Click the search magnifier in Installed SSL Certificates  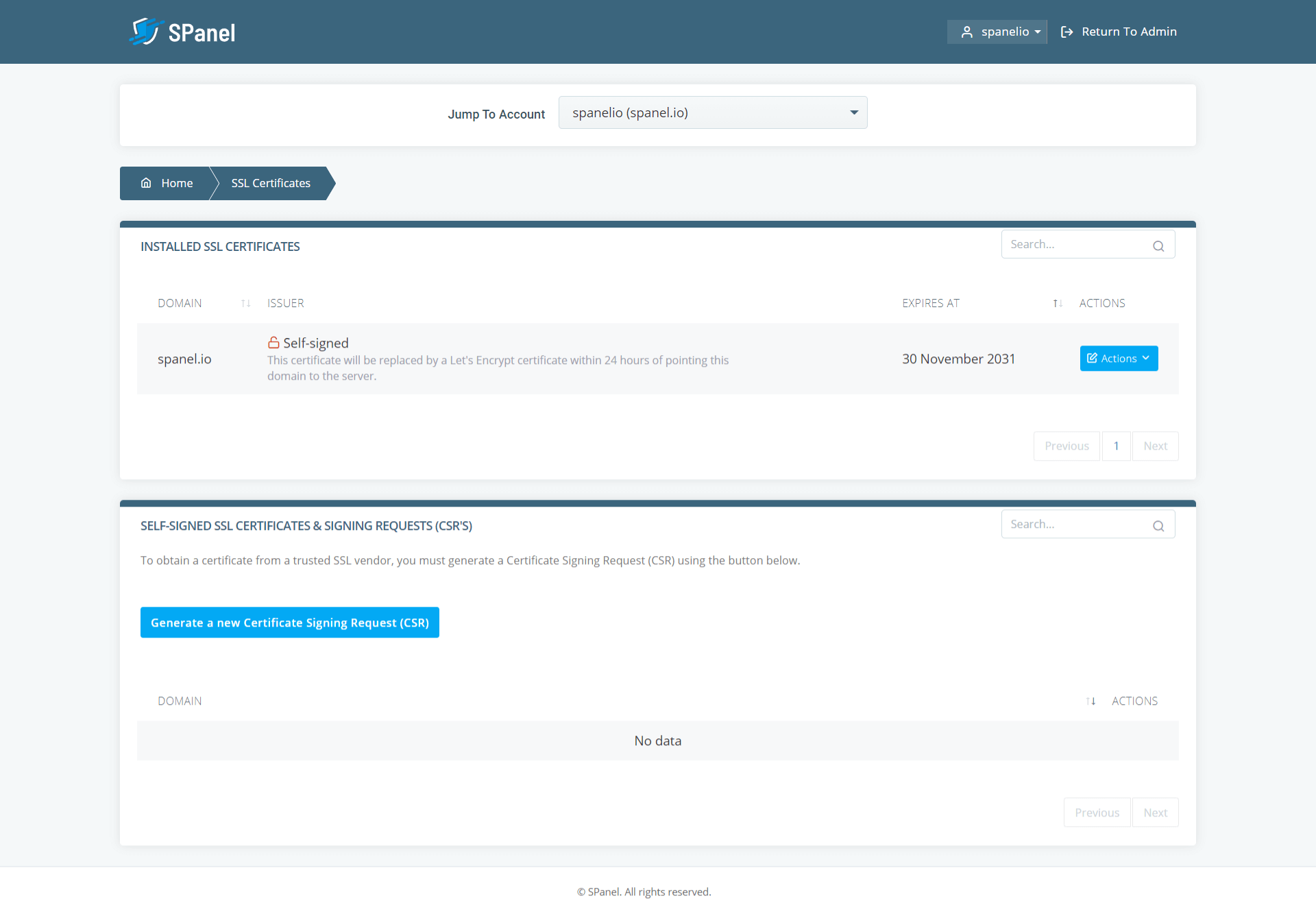[x=1158, y=246]
